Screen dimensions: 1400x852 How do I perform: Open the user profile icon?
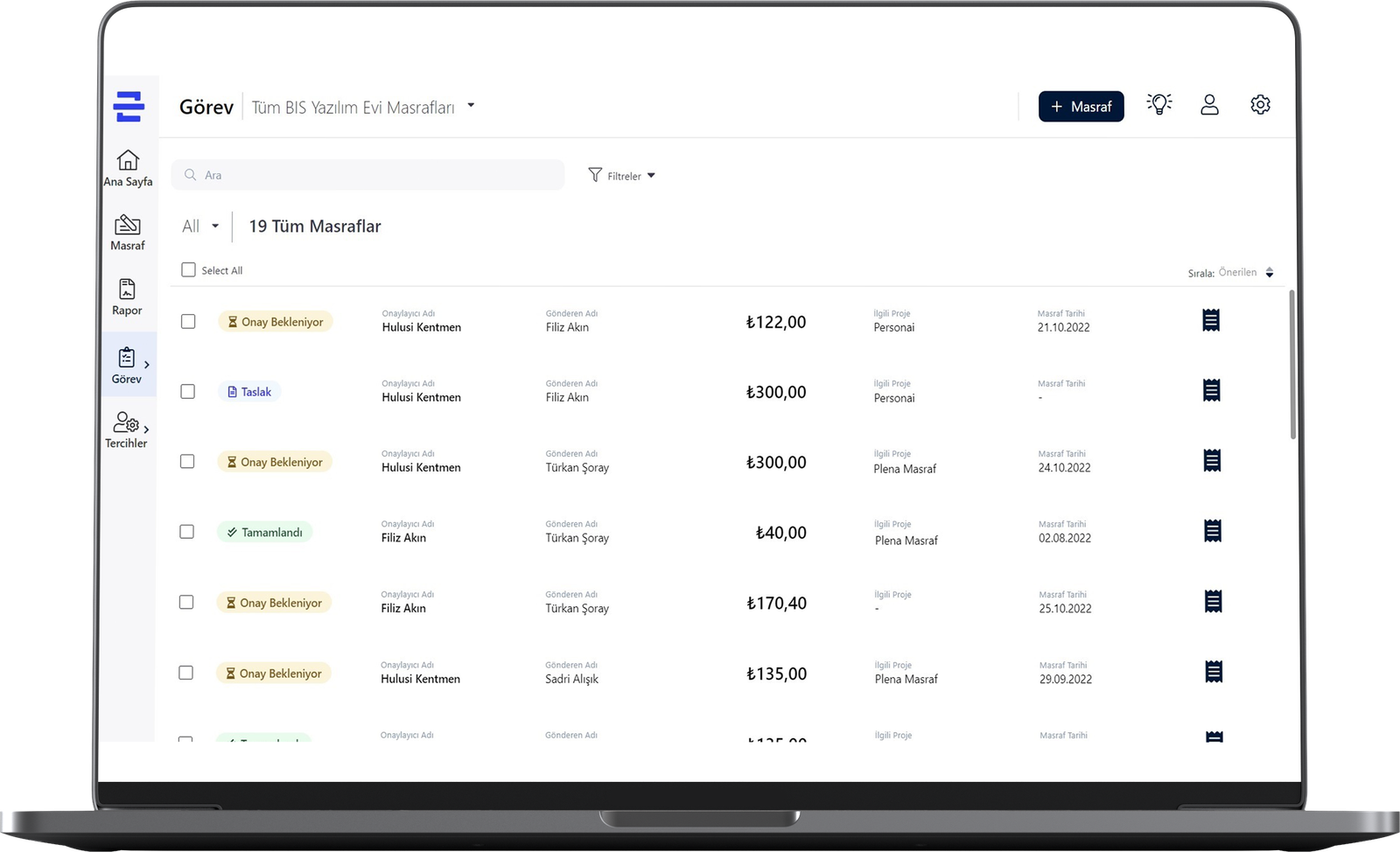[x=1209, y=105]
